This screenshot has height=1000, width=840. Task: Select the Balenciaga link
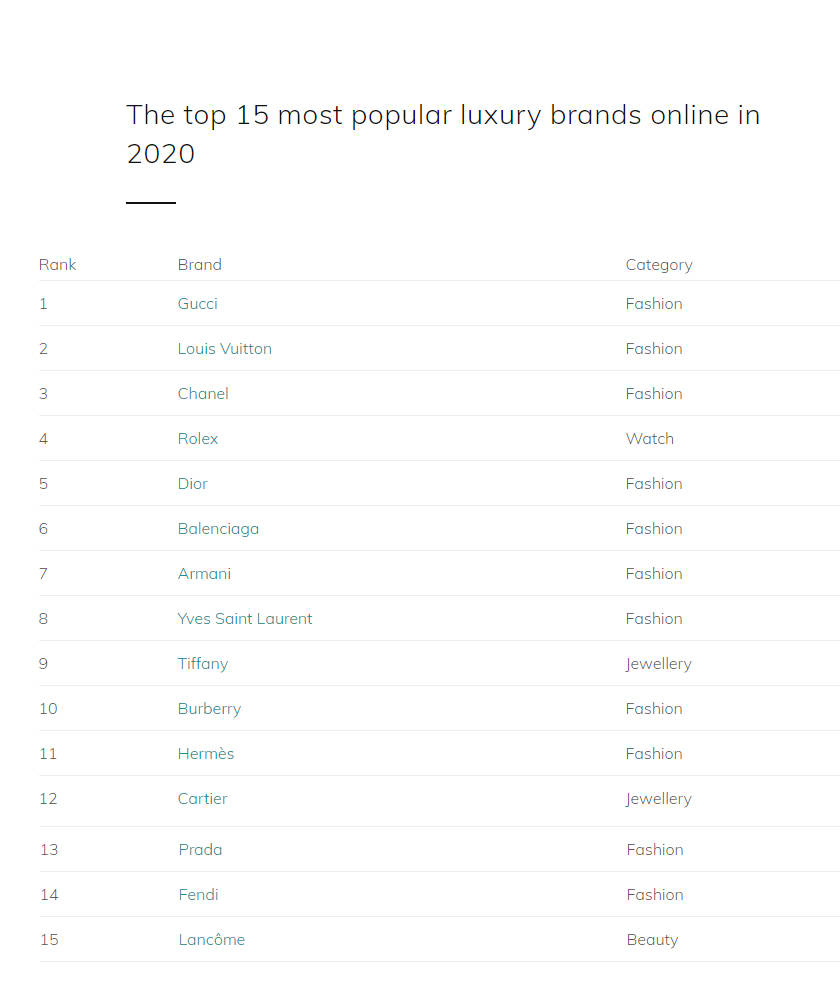click(218, 529)
